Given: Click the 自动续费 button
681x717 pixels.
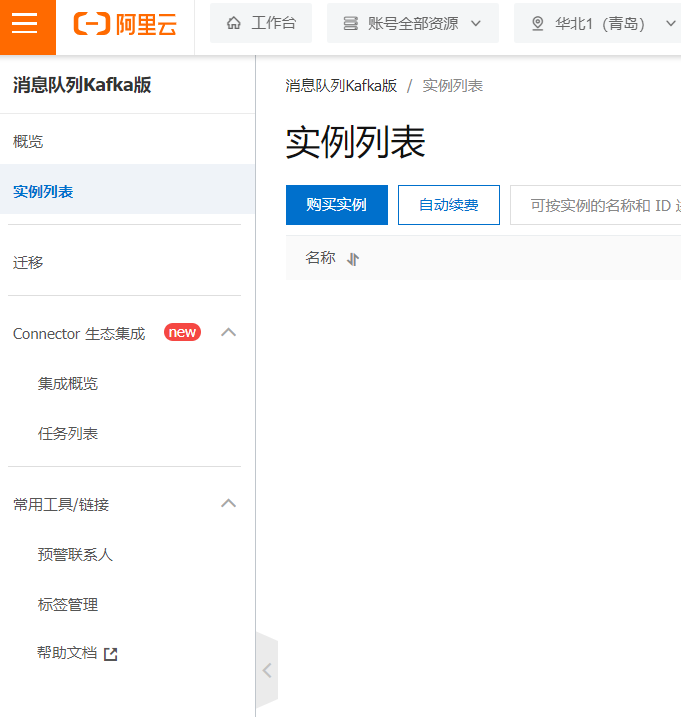Looking at the screenshot, I should click(449, 205).
